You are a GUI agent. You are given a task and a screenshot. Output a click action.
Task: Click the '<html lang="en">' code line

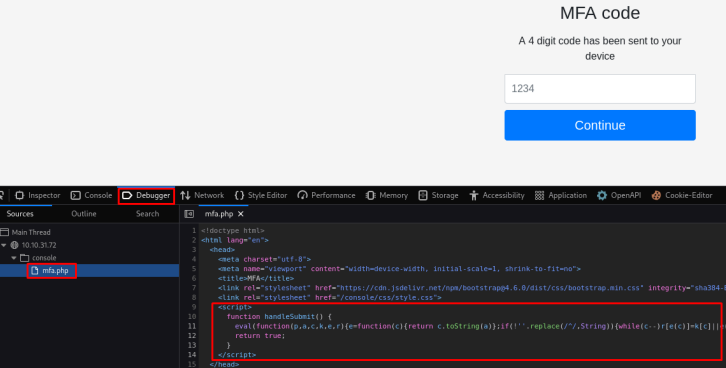point(235,240)
